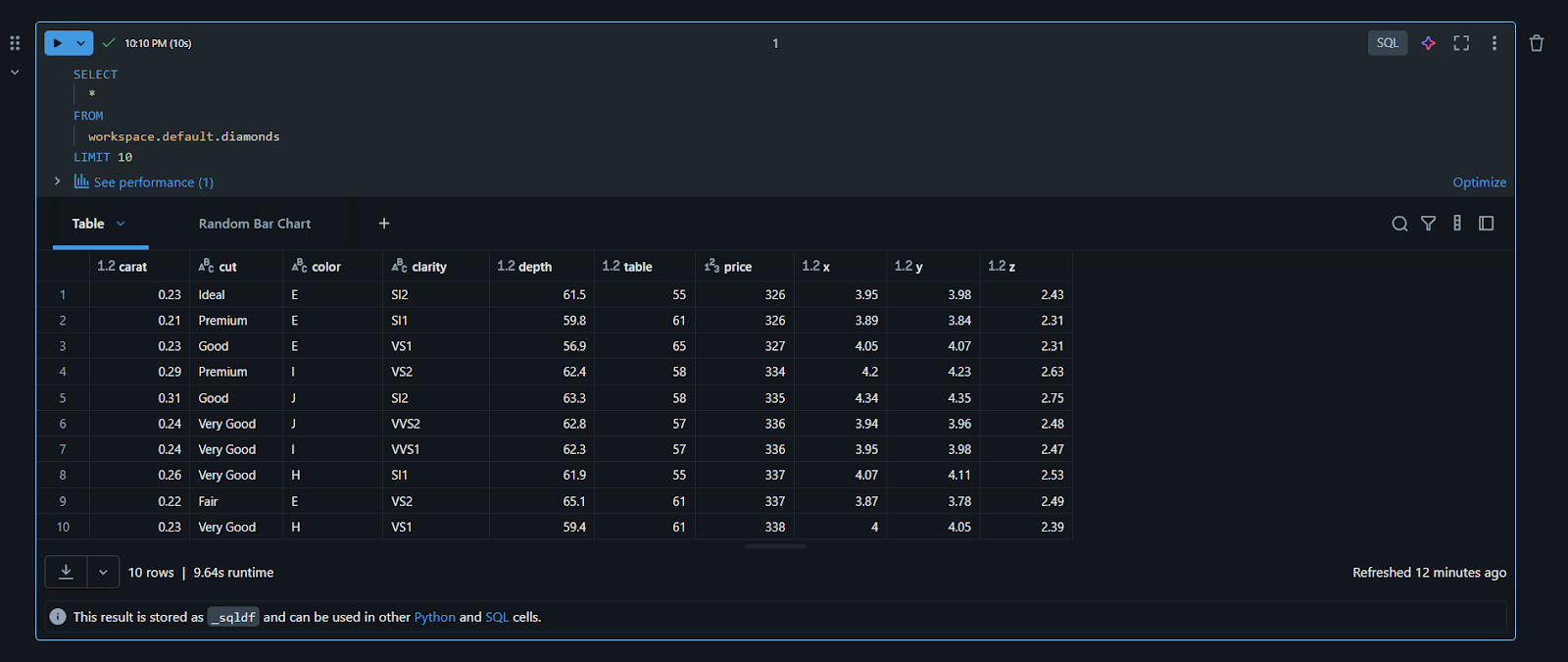Open the table filter icon
The width and height of the screenshot is (1568, 662).
point(1428,224)
